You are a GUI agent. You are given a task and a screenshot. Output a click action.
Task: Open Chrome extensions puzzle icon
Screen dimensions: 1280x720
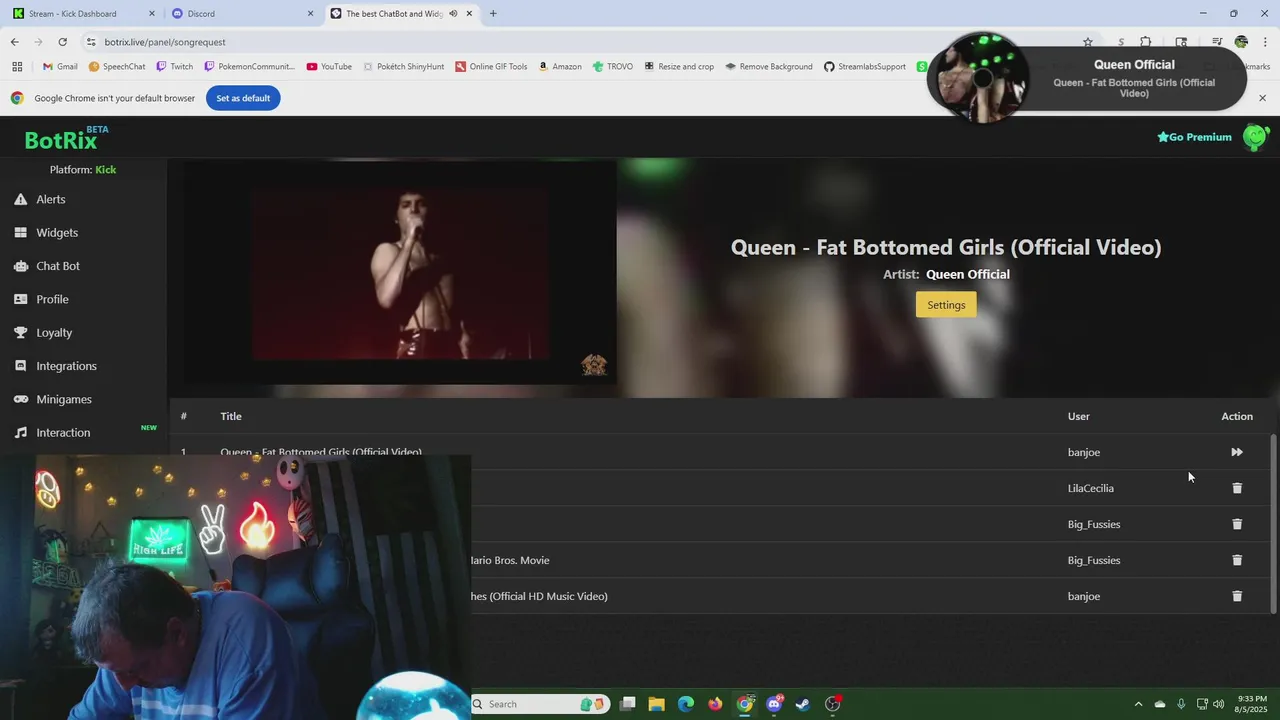pos(1146,42)
